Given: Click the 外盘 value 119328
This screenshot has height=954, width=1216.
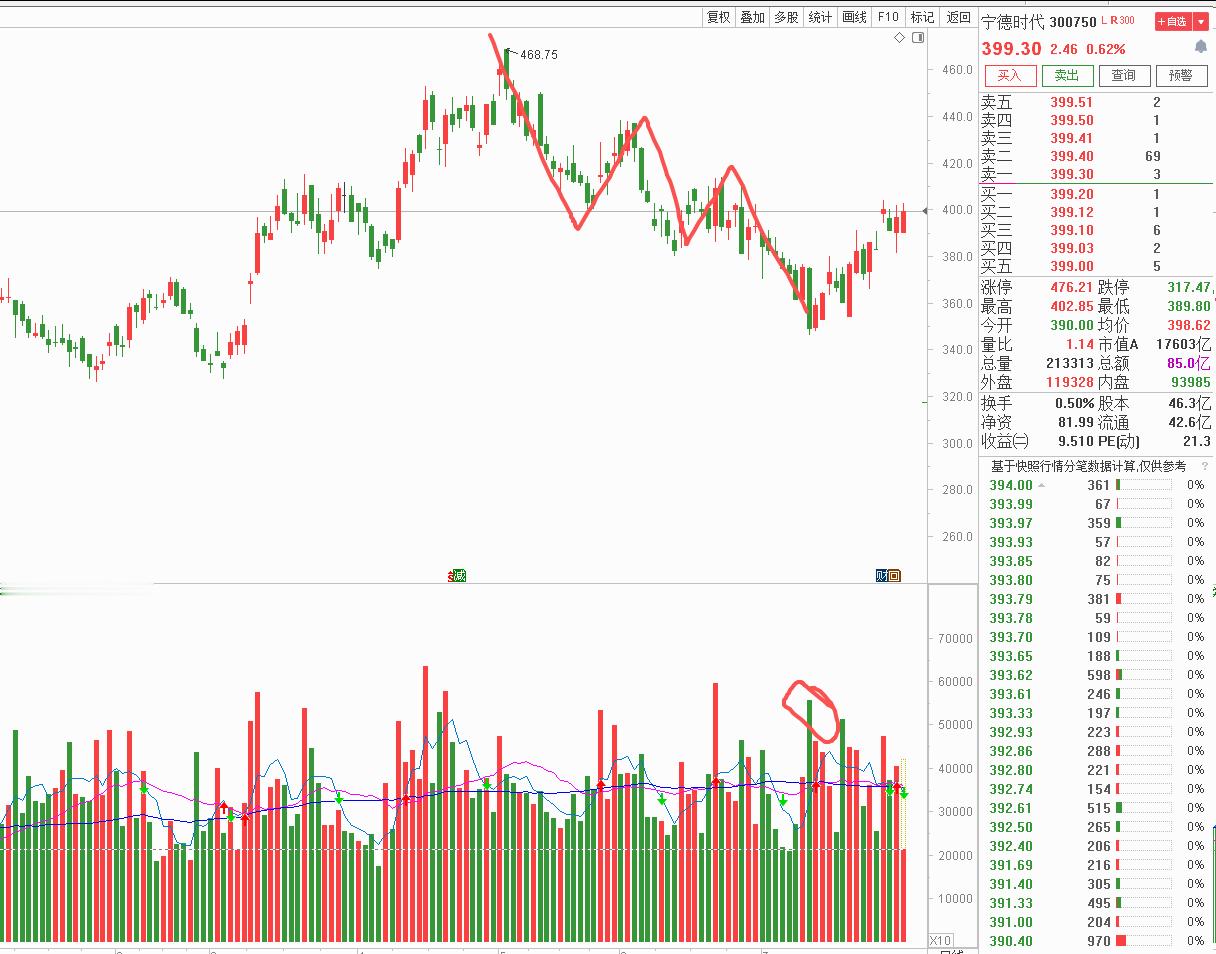Looking at the screenshot, I should point(1071,382).
